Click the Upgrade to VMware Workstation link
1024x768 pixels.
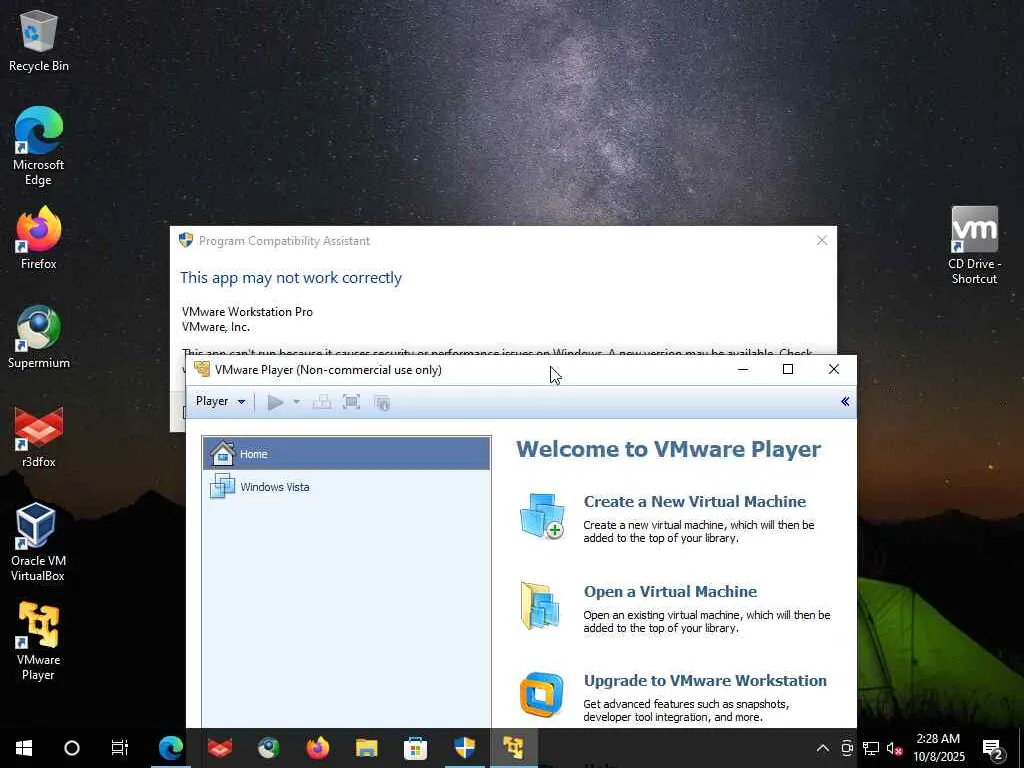(705, 680)
